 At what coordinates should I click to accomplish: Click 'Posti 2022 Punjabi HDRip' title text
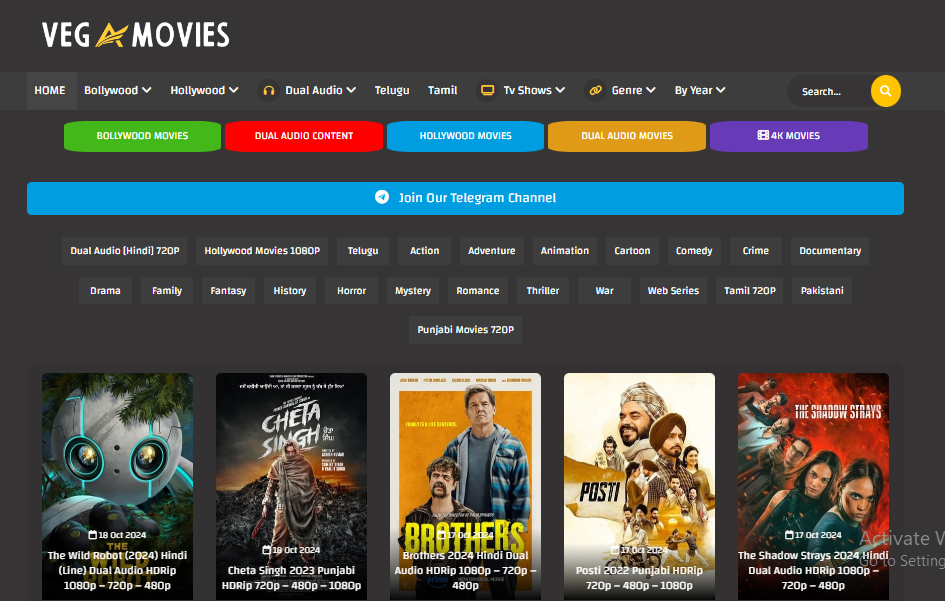pyautogui.click(x=639, y=570)
